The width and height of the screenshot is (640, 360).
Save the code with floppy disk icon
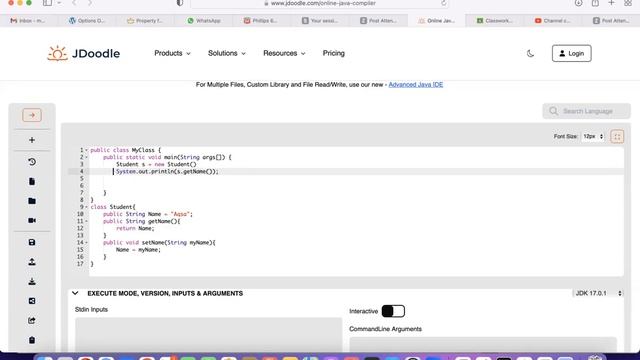[x=32, y=242]
